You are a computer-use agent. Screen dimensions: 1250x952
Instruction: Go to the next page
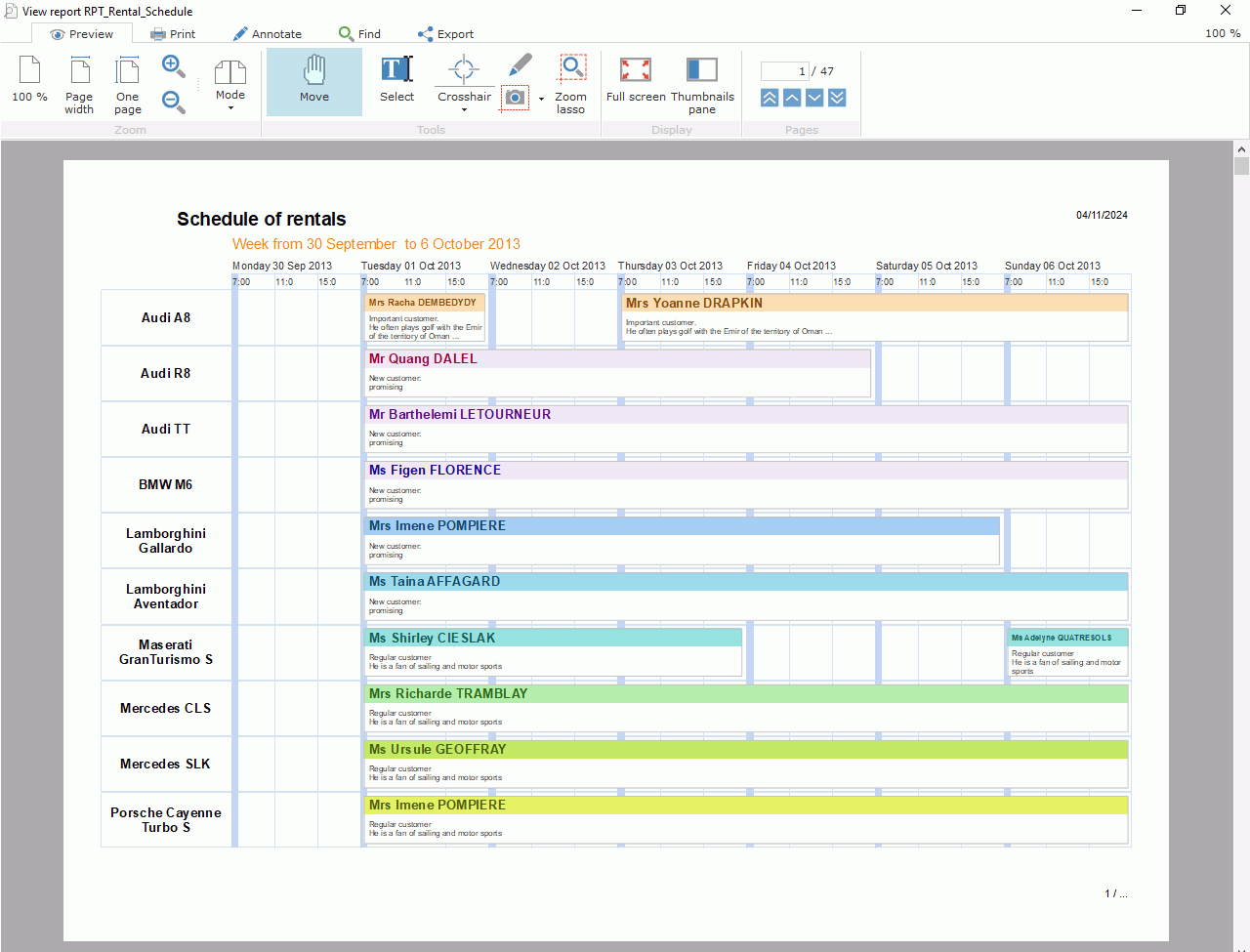coord(814,98)
